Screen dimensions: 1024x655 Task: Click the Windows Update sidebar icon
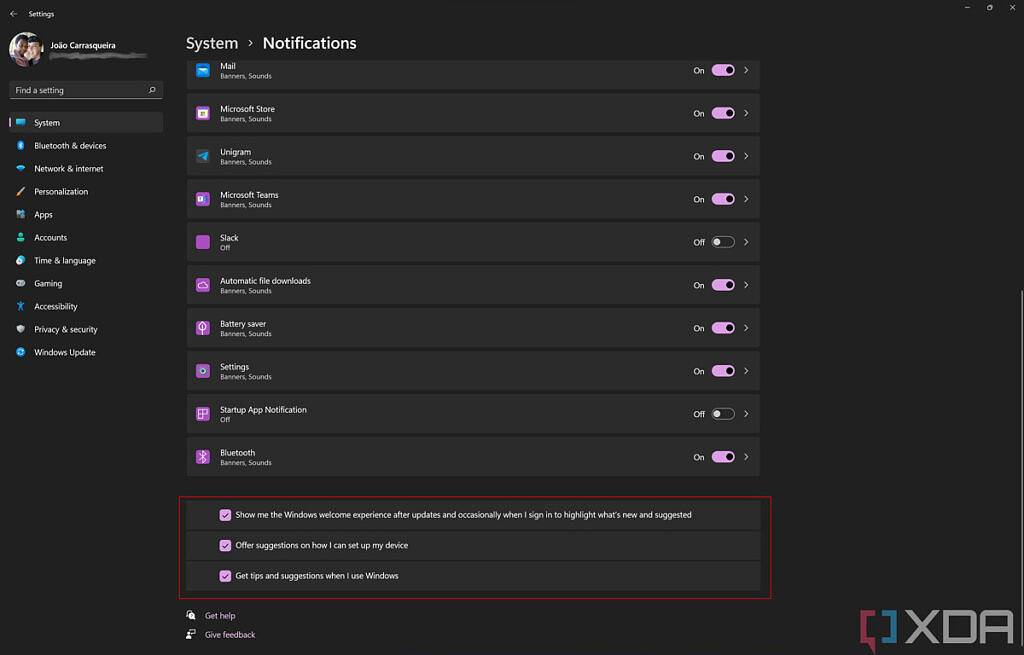[20, 352]
